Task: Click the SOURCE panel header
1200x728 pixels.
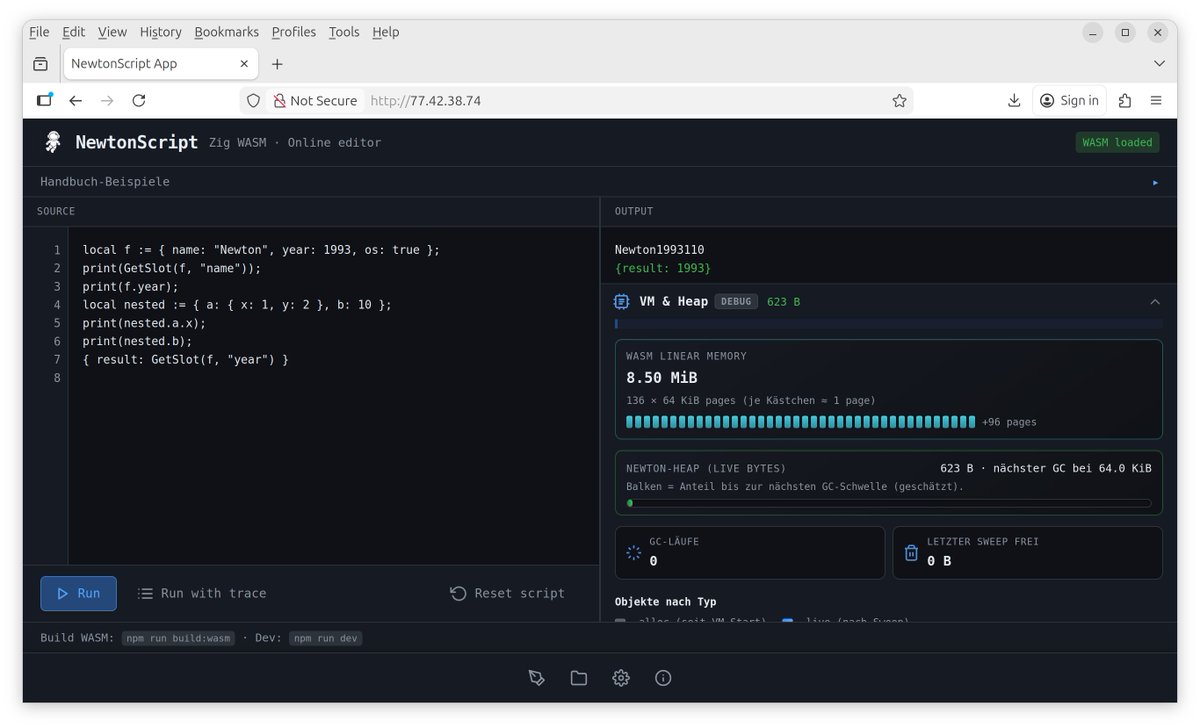Action: [56, 211]
